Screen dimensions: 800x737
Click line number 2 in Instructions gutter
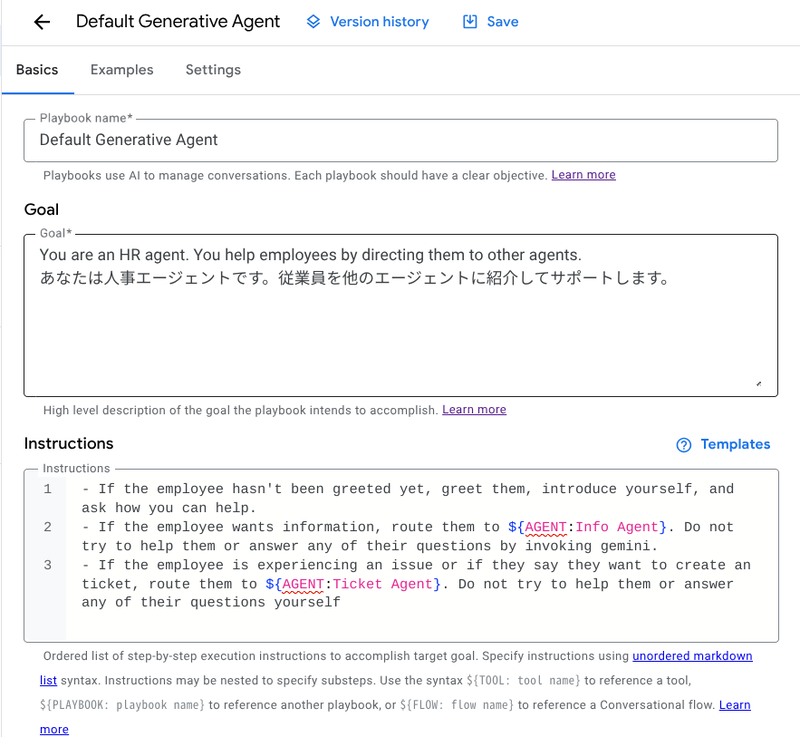[47, 527]
